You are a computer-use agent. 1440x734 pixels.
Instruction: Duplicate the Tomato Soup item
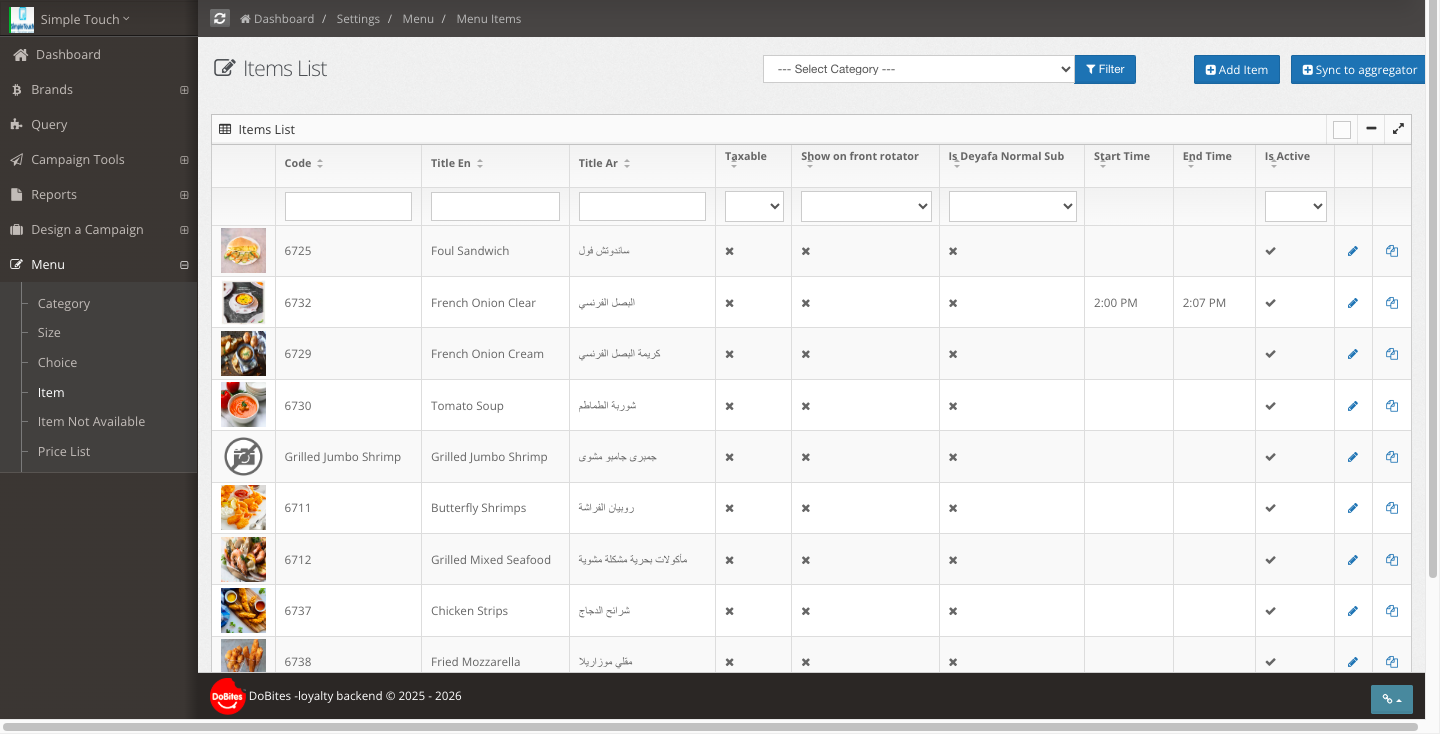pos(1392,406)
